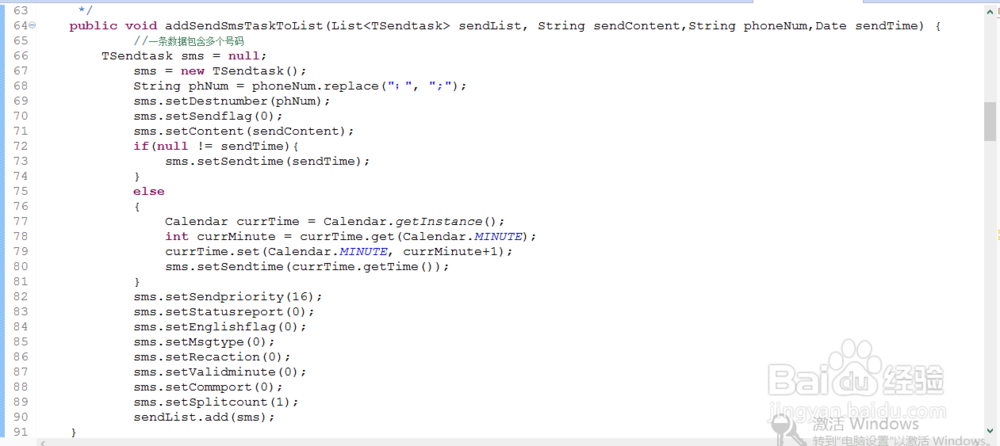Click the horizontal scrollbar track at bottom
This screenshot has height=446, width=1000.
pyautogui.click(x=510, y=442)
